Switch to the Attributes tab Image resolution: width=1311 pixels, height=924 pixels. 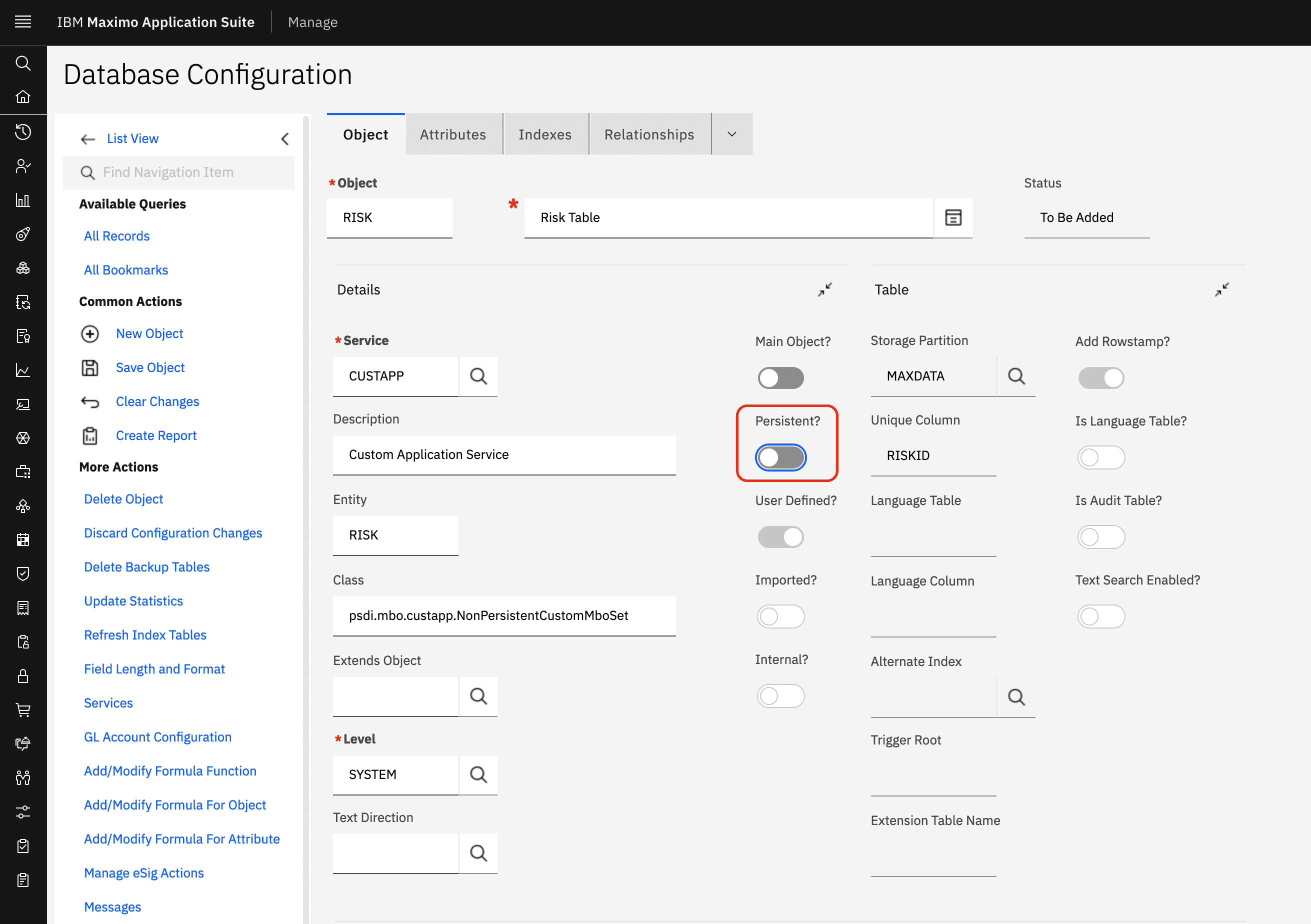pos(453,135)
